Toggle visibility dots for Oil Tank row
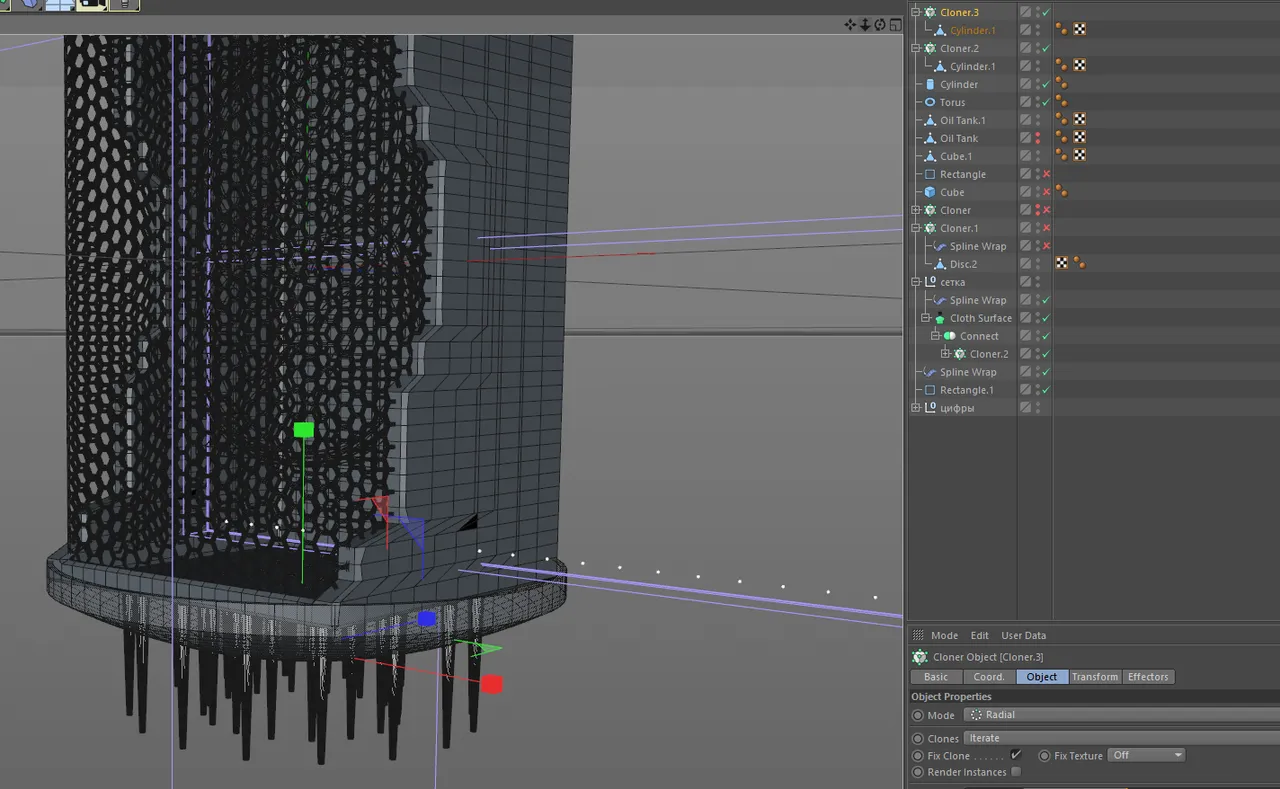The width and height of the screenshot is (1280, 789). [1038, 138]
